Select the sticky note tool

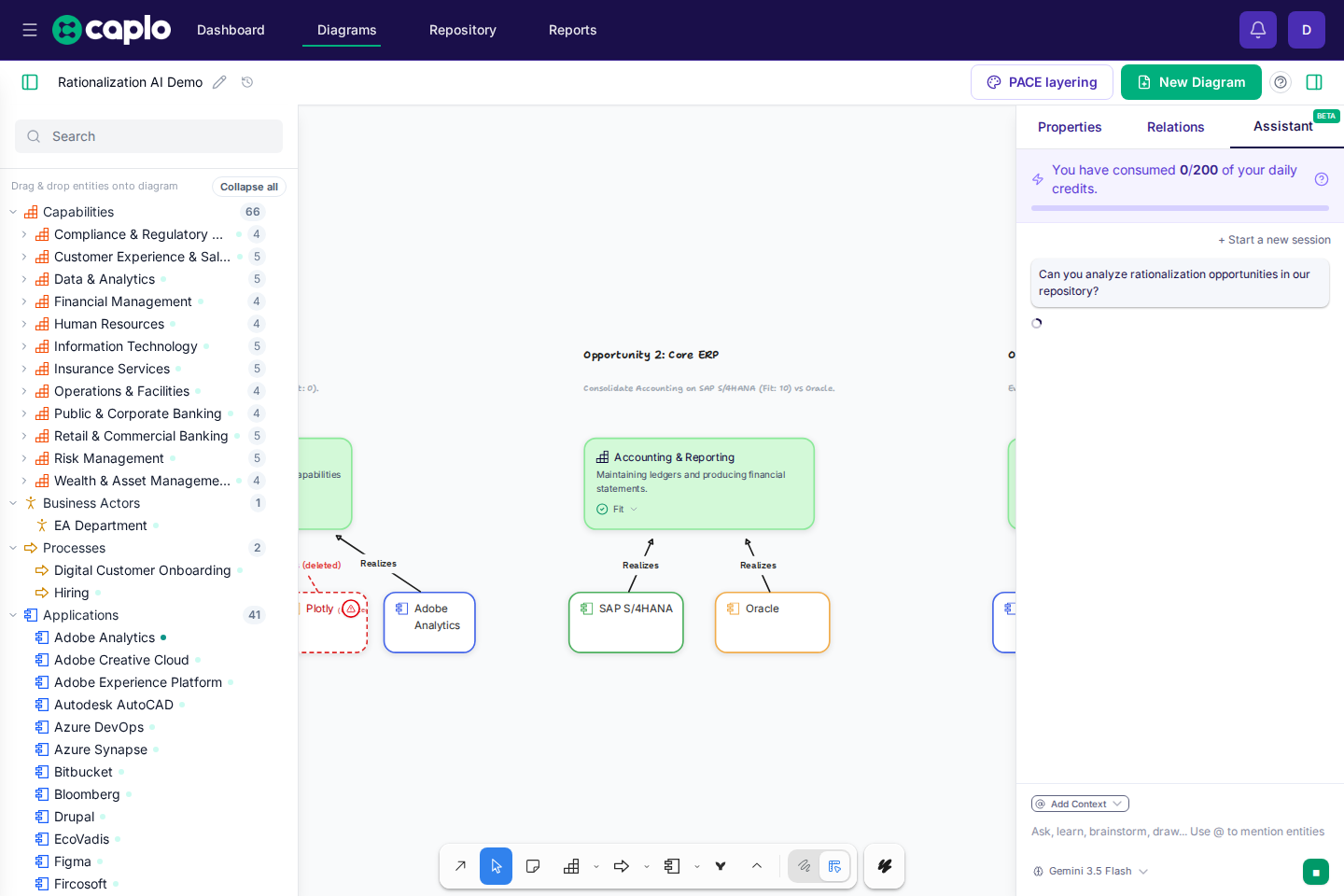(x=533, y=866)
